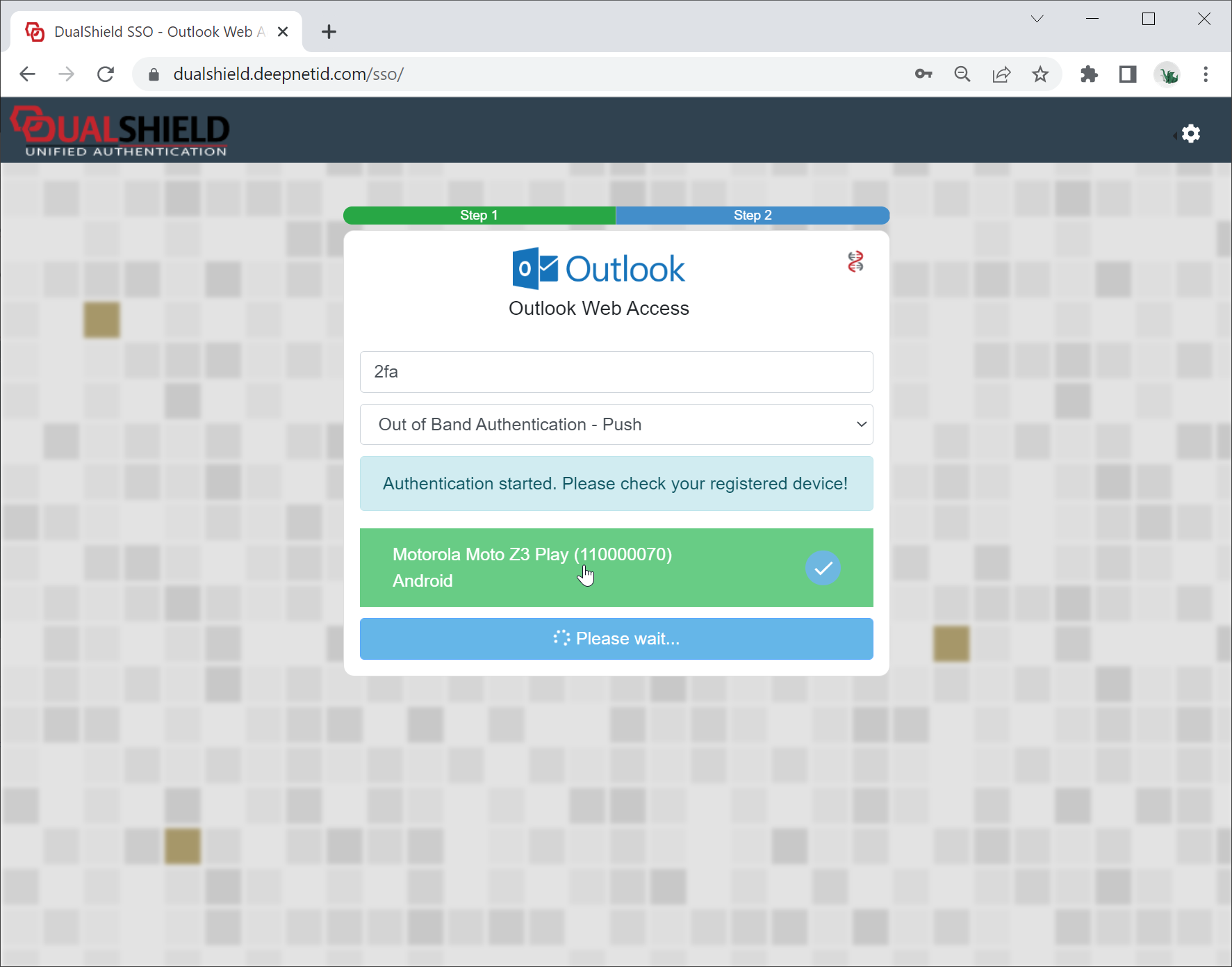Select the Motorola Moto Z3 Play device
This screenshot has height=967, width=1232.
pyautogui.click(x=532, y=567)
